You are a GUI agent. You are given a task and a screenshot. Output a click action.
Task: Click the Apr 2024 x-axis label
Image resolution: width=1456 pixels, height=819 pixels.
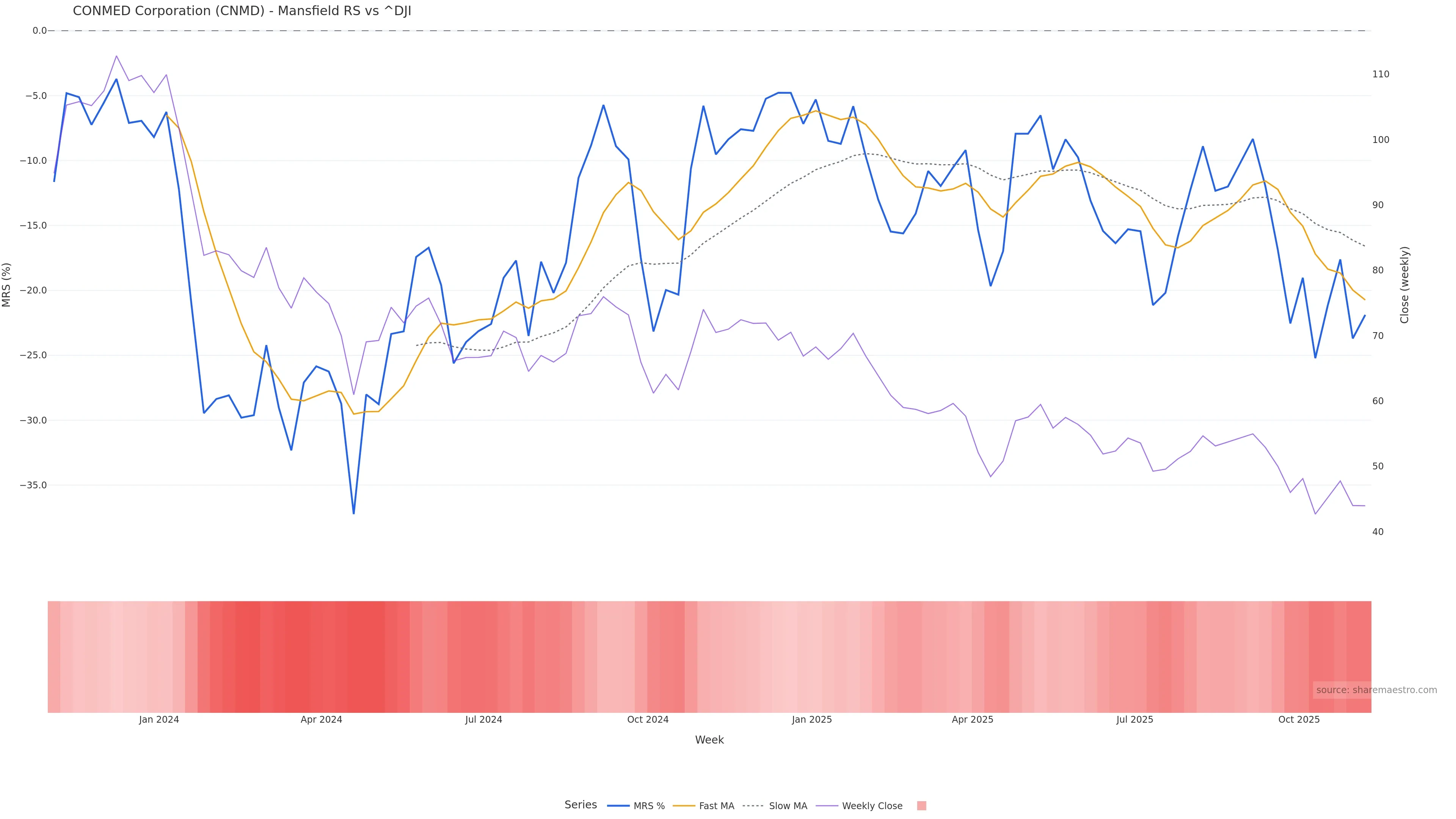[x=321, y=720]
